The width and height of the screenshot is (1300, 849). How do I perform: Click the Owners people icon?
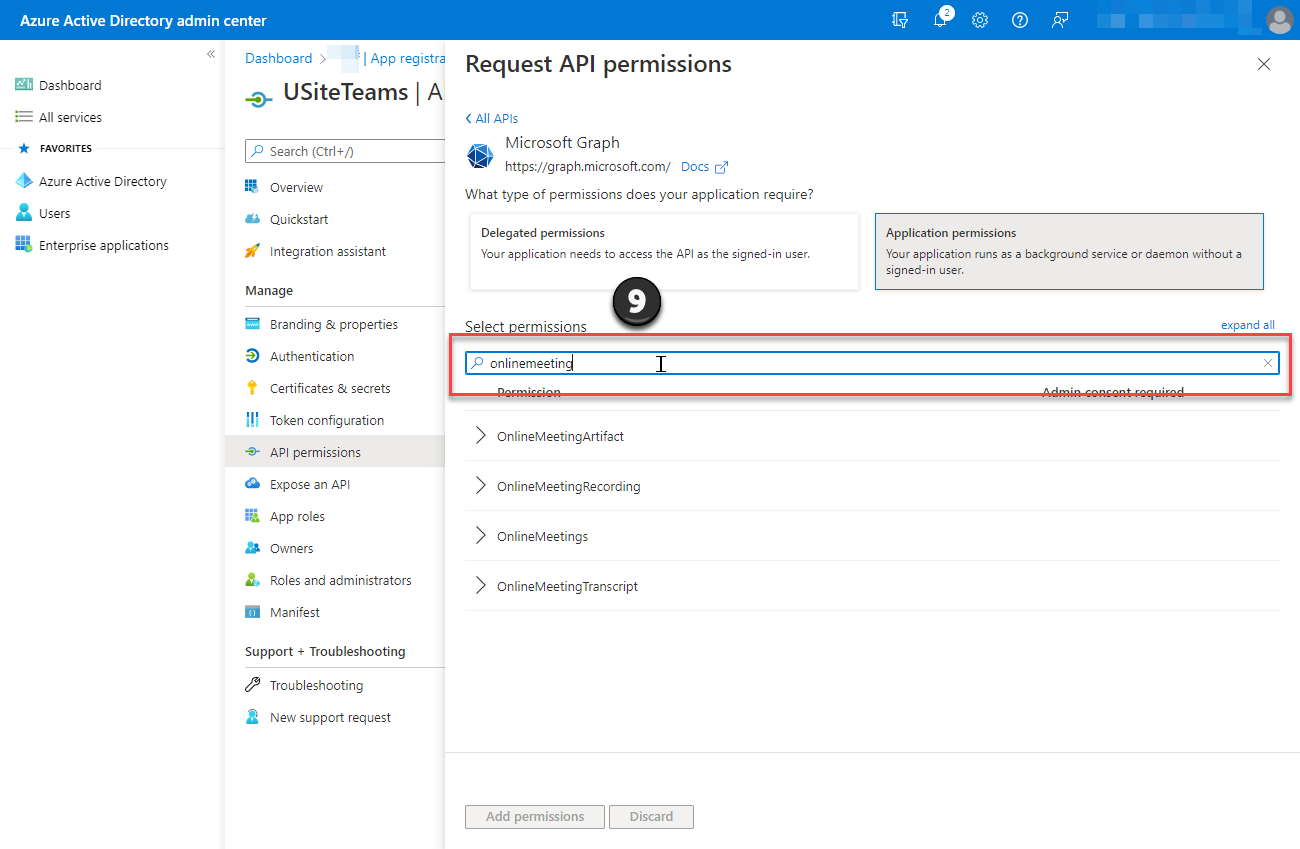[252, 548]
